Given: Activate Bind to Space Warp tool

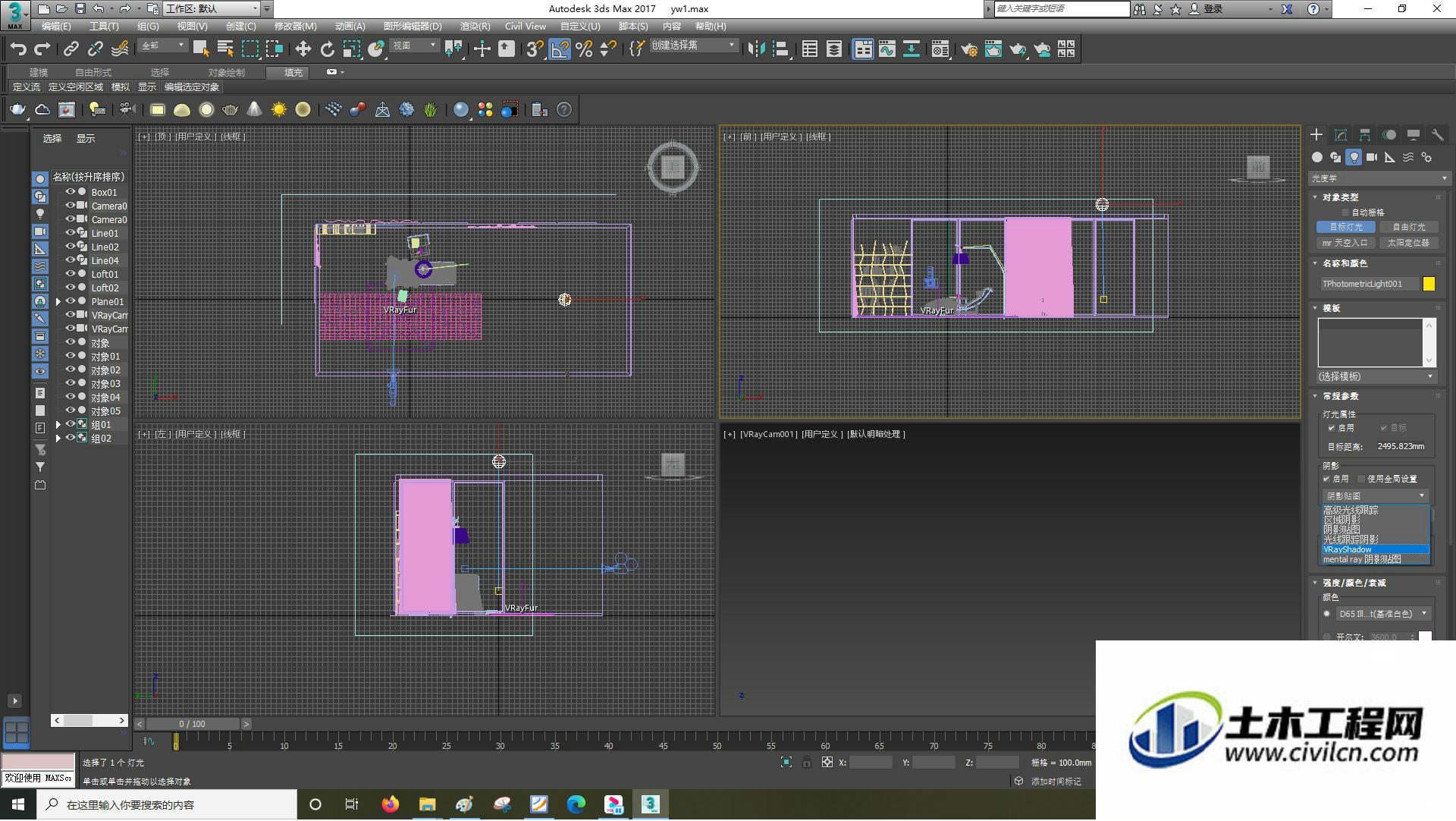Looking at the screenshot, I should 120,49.
